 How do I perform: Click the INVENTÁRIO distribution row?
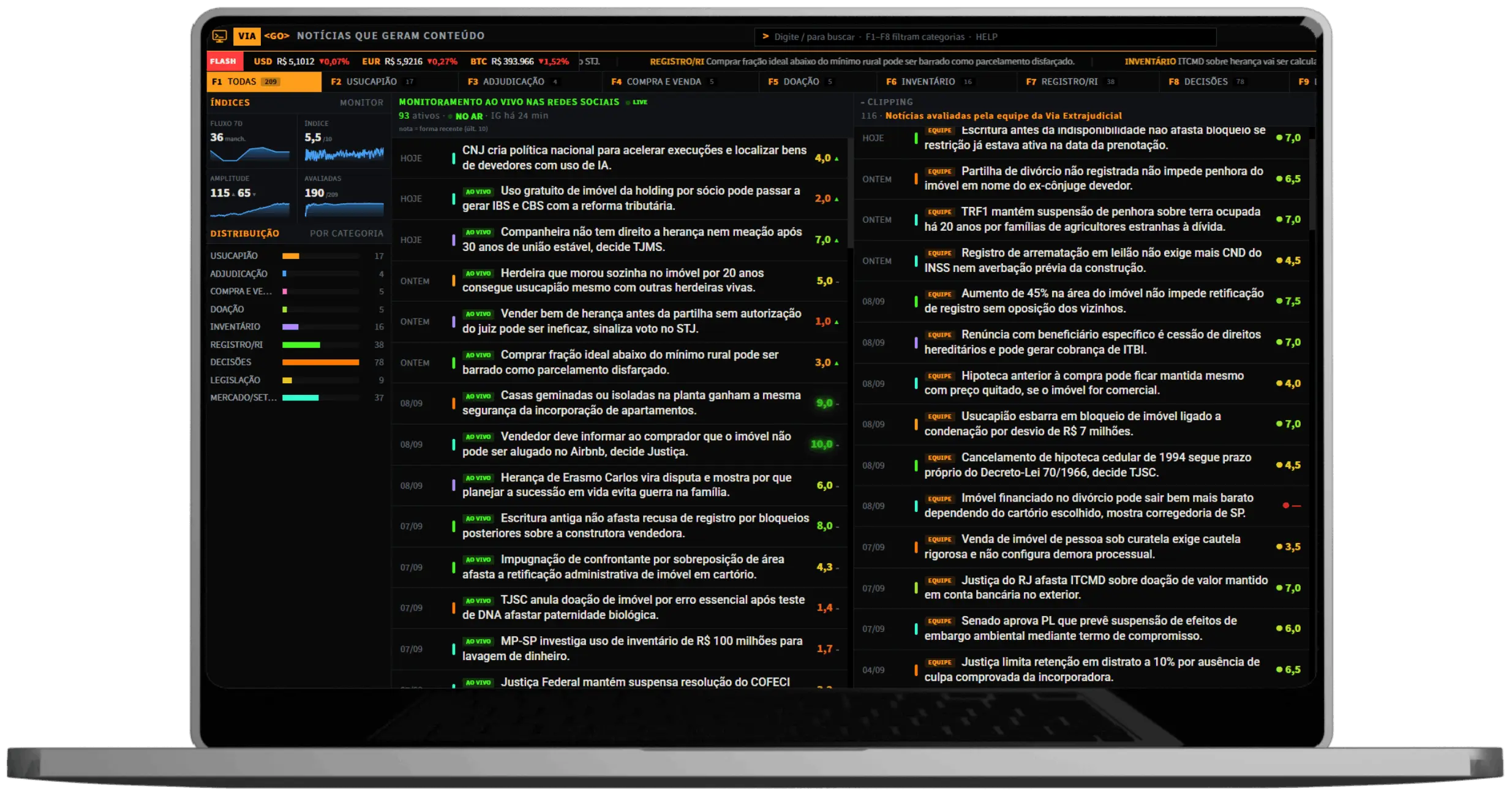point(297,327)
